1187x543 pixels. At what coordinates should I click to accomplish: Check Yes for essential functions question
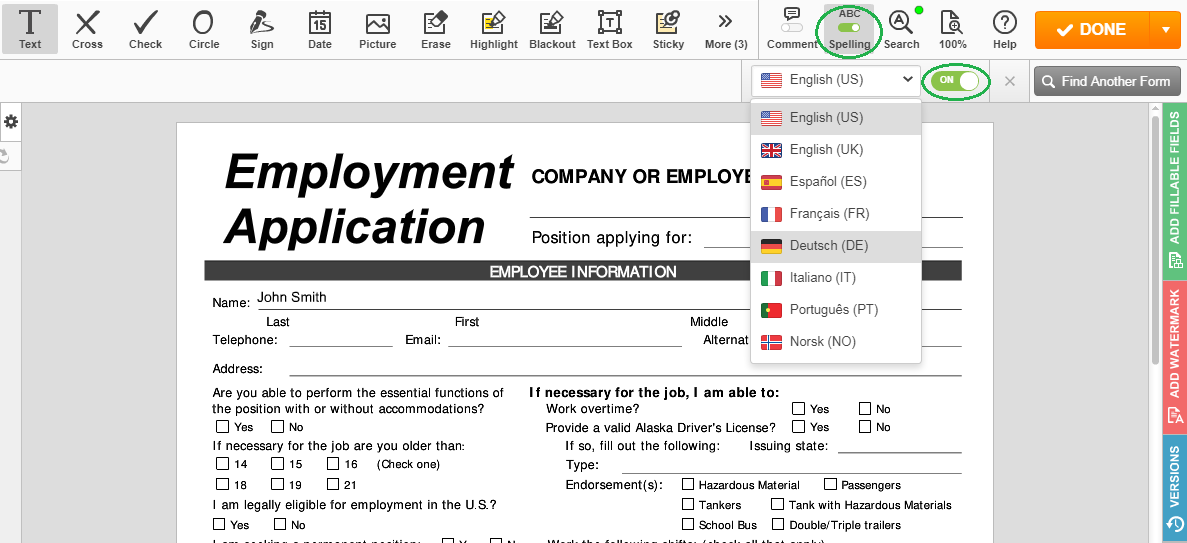(222, 426)
